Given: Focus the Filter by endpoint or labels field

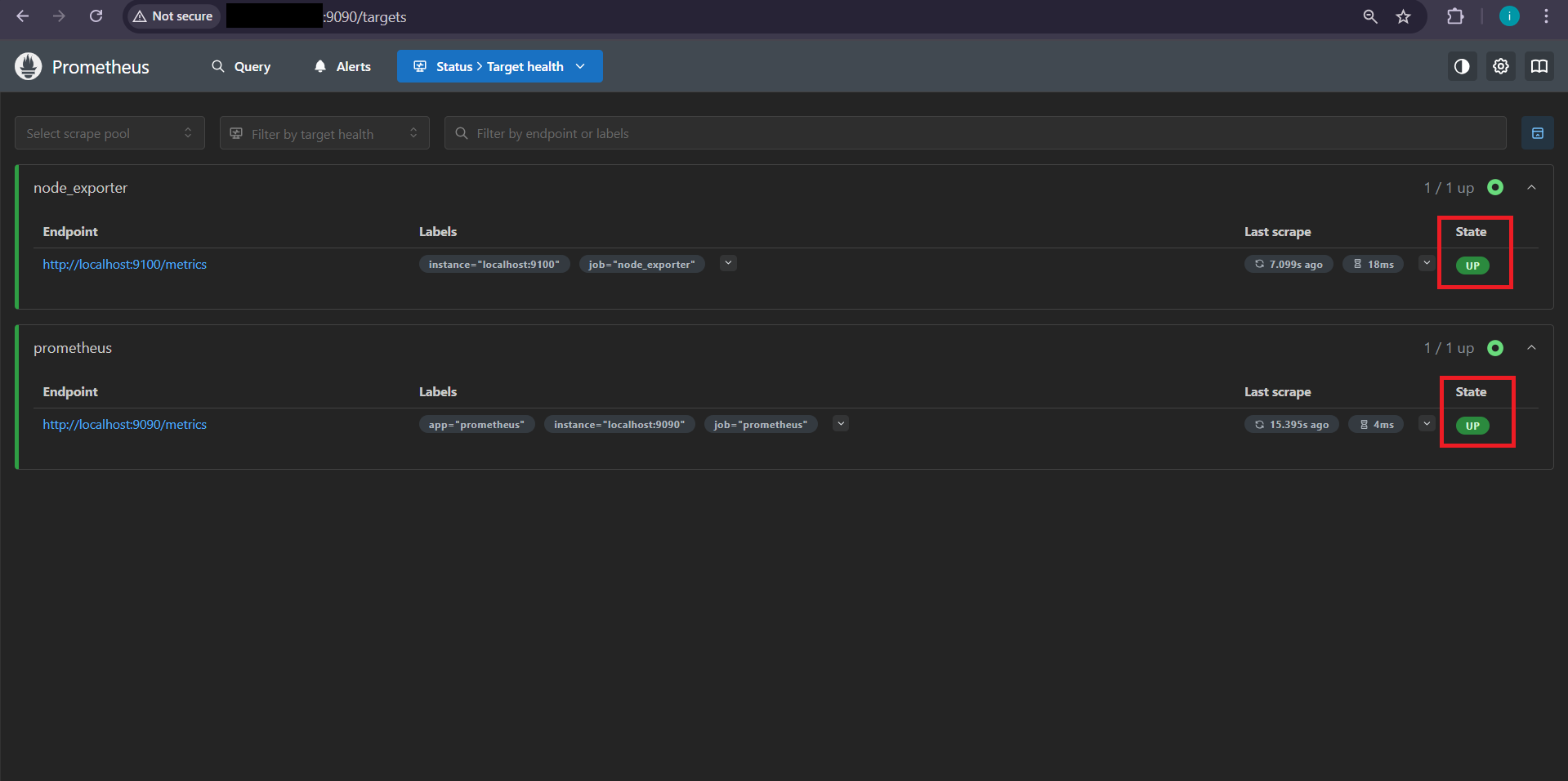Looking at the screenshot, I should coord(975,133).
